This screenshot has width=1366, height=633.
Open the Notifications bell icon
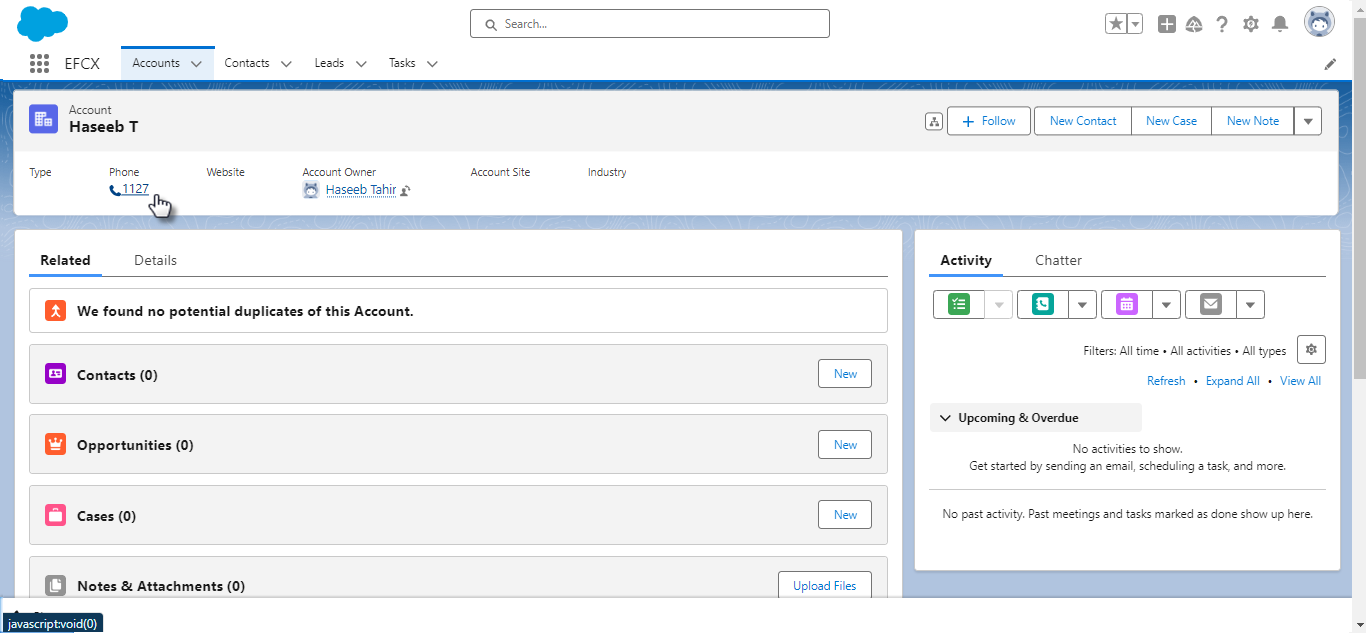pyautogui.click(x=1279, y=24)
